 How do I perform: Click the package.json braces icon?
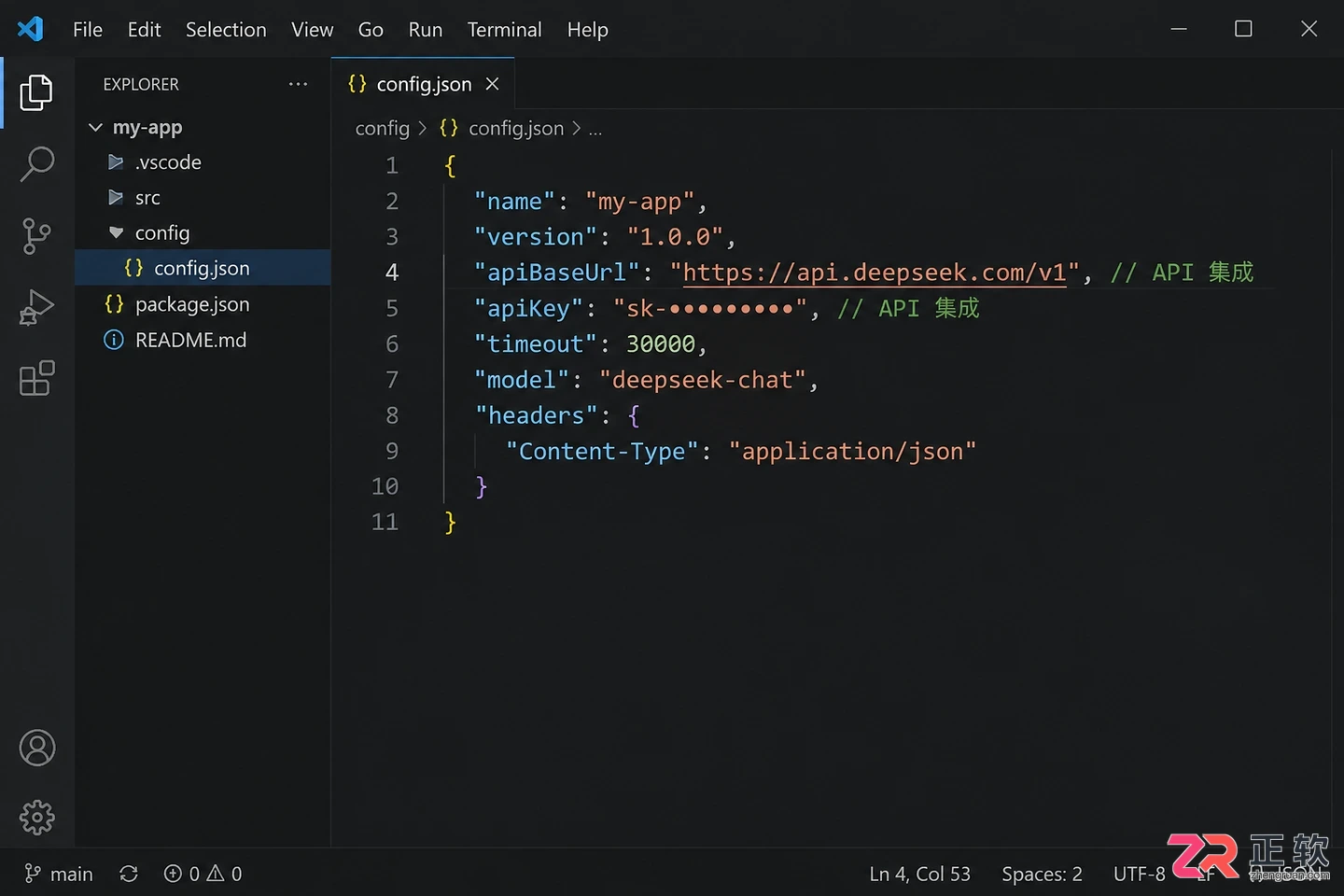coord(114,304)
